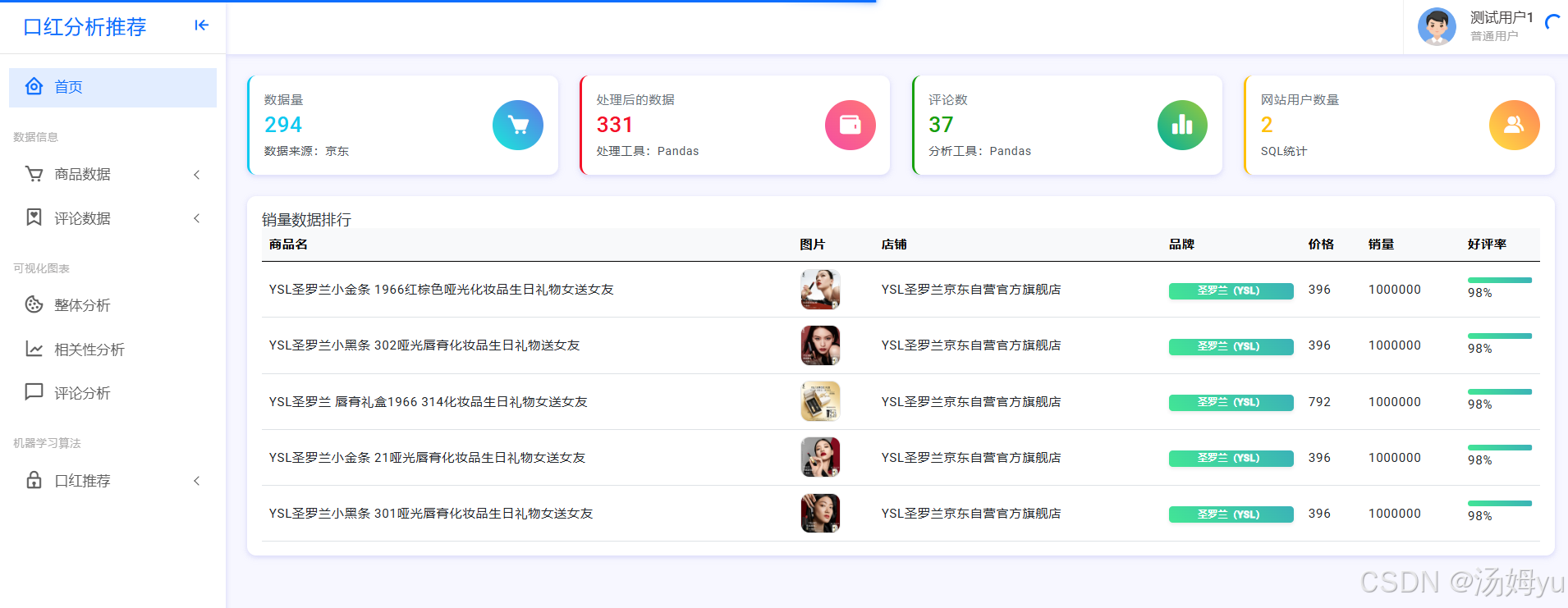Click the YSL brand tag for 唇膏礼盒1966
This screenshot has width=1568, height=608.
tap(1231, 402)
